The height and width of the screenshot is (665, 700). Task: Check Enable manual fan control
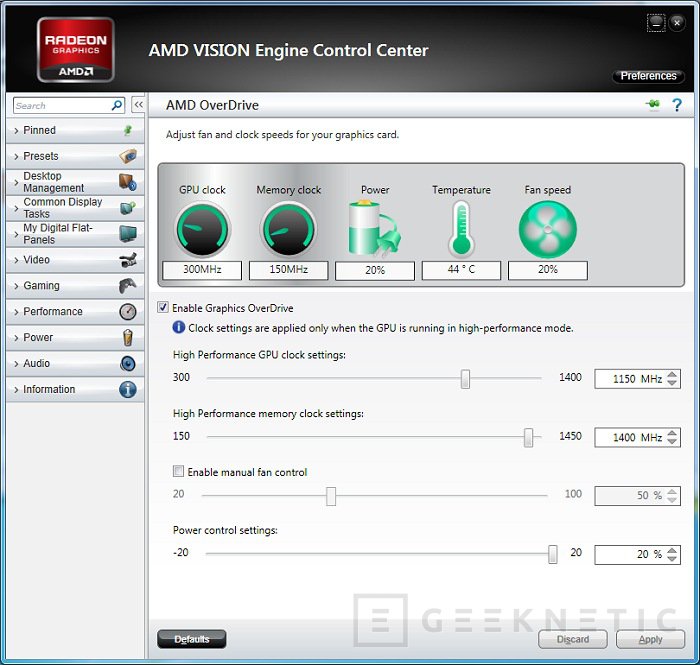point(178,471)
